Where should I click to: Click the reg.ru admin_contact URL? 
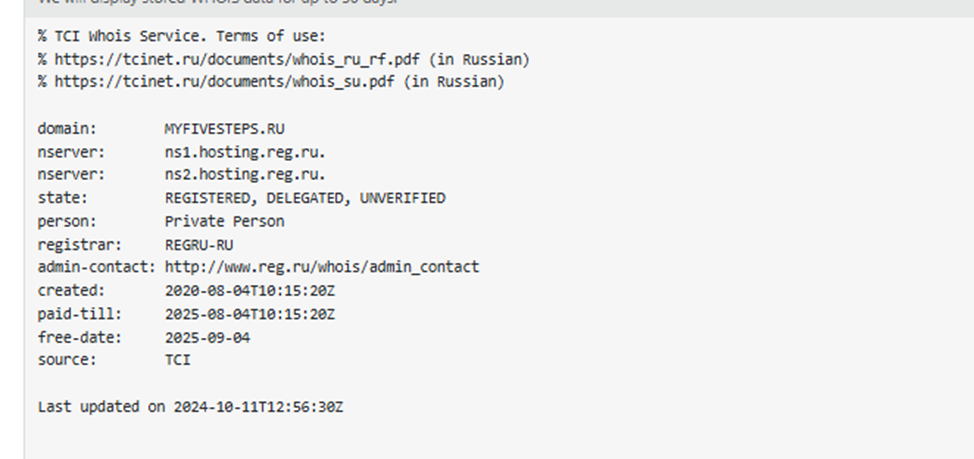tap(322, 267)
